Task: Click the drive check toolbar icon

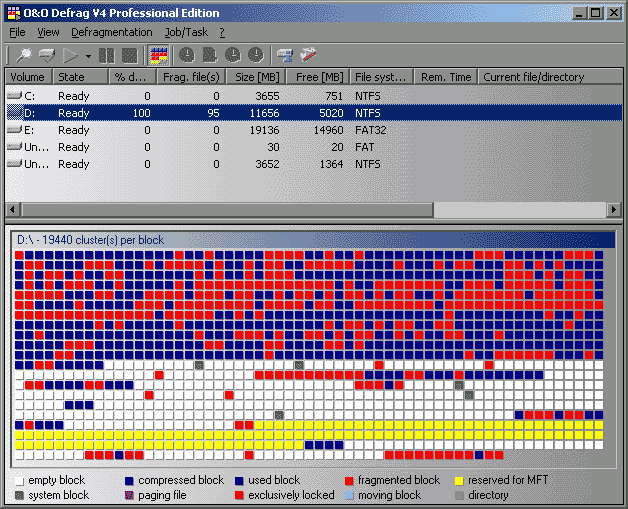Action: pyautogui.click(x=47, y=55)
